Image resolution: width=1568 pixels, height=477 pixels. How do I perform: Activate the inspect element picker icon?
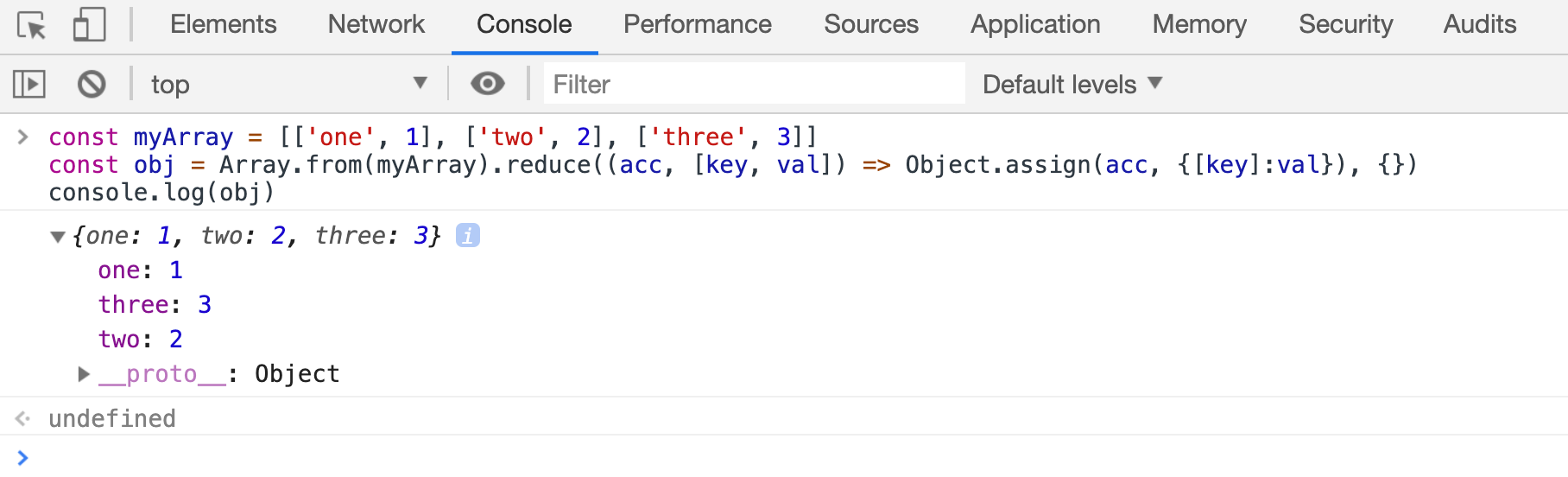[32, 25]
